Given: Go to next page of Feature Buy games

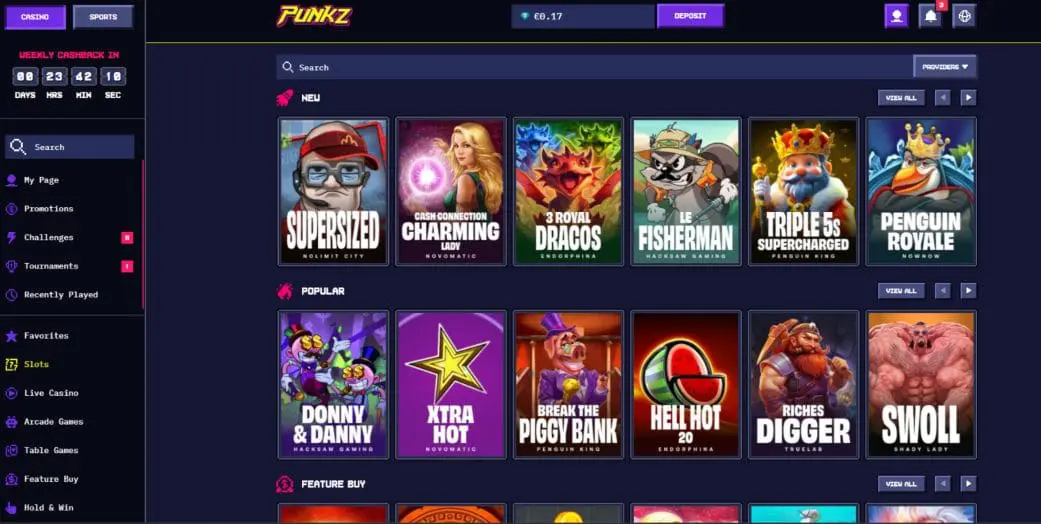Looking at the screenshot, I should 968,484.
